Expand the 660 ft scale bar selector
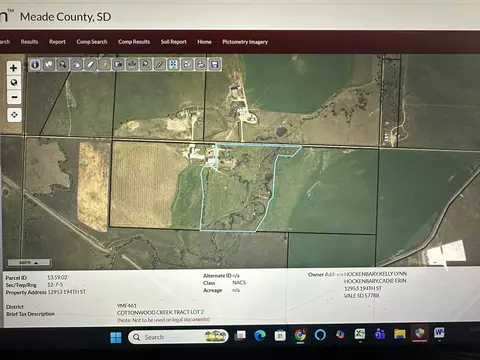 [x=29, y=263]
